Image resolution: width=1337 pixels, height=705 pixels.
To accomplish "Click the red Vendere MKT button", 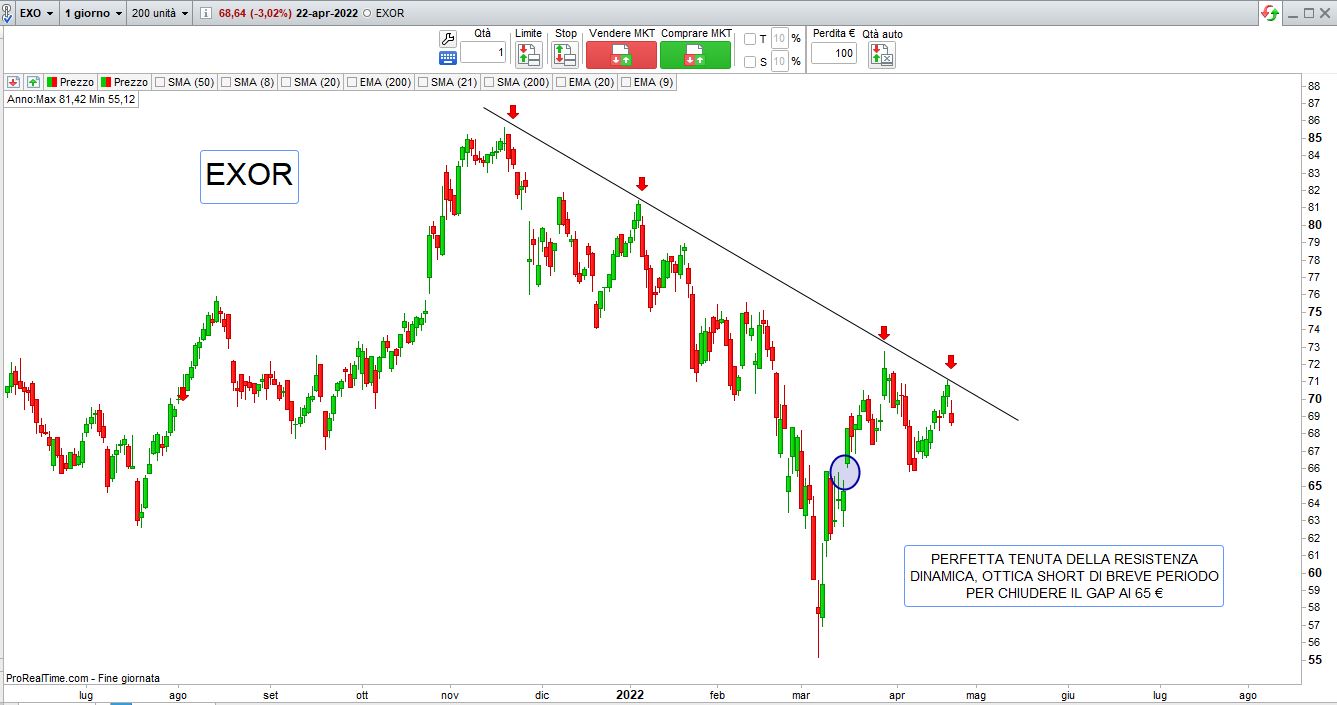I will tap(622, 55).
